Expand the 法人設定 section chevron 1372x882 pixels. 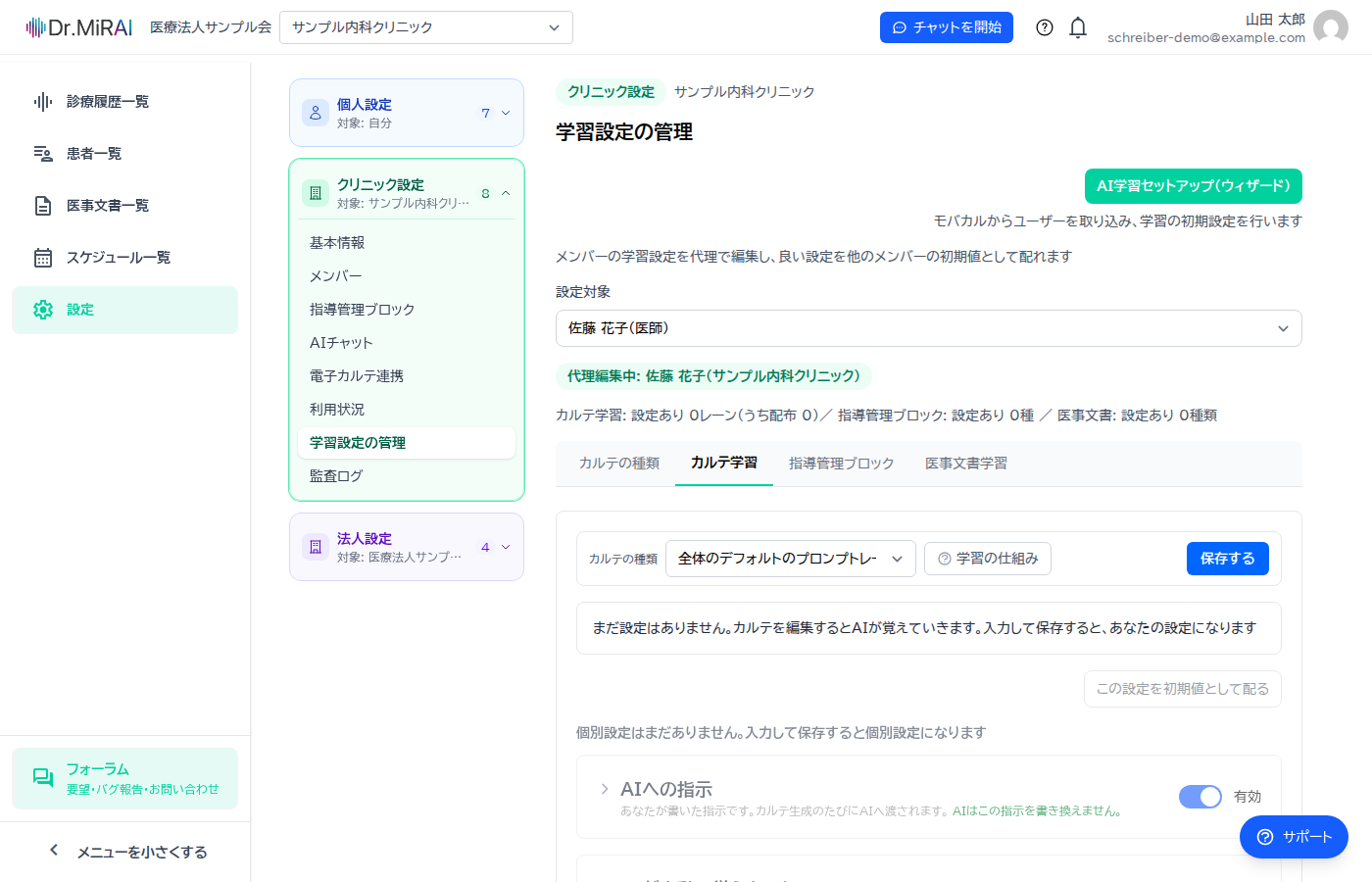point(506,547)
